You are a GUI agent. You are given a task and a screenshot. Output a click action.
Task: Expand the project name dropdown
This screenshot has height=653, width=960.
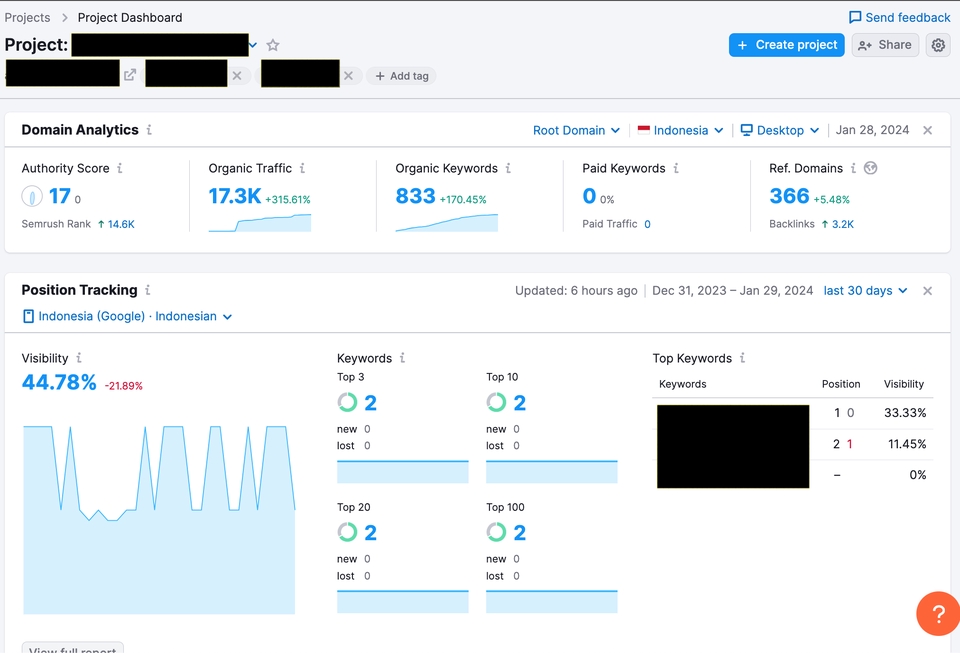coord(252,45)
